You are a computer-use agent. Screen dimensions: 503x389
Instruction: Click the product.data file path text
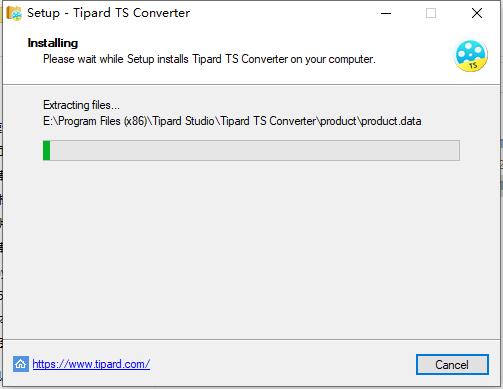coord(232,121)
